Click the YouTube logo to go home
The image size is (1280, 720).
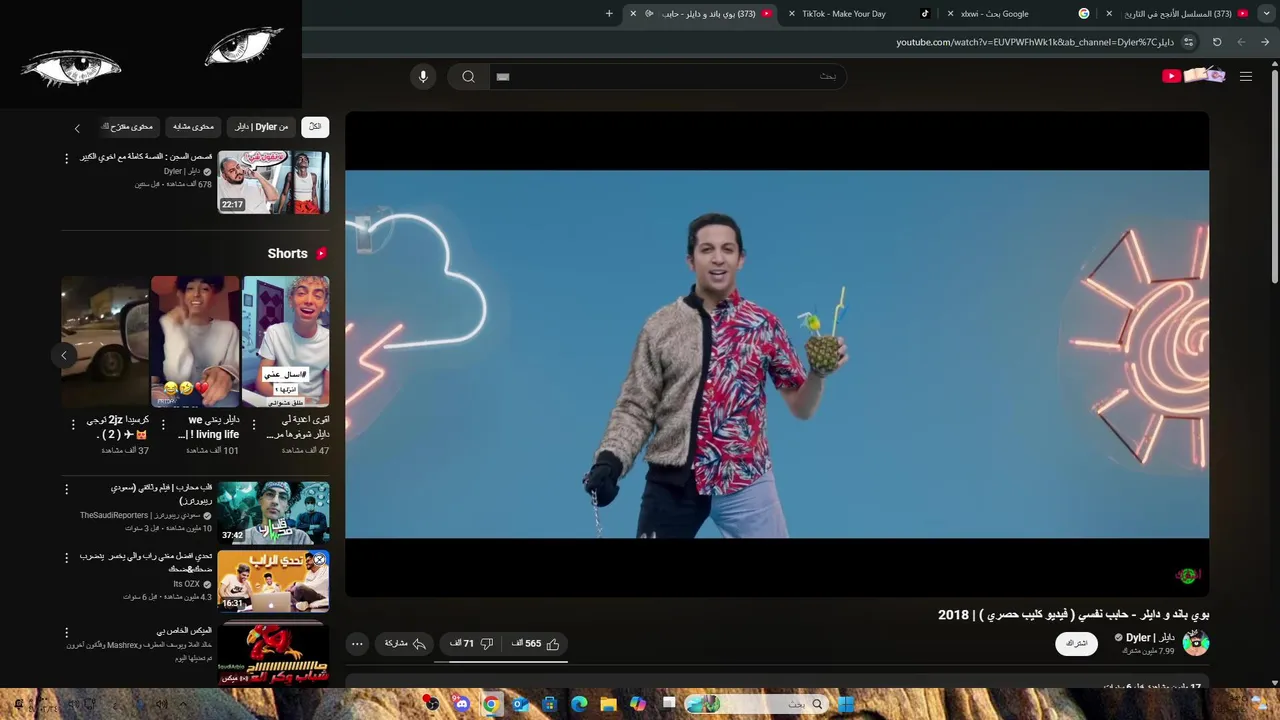(x=1193, y=76)
